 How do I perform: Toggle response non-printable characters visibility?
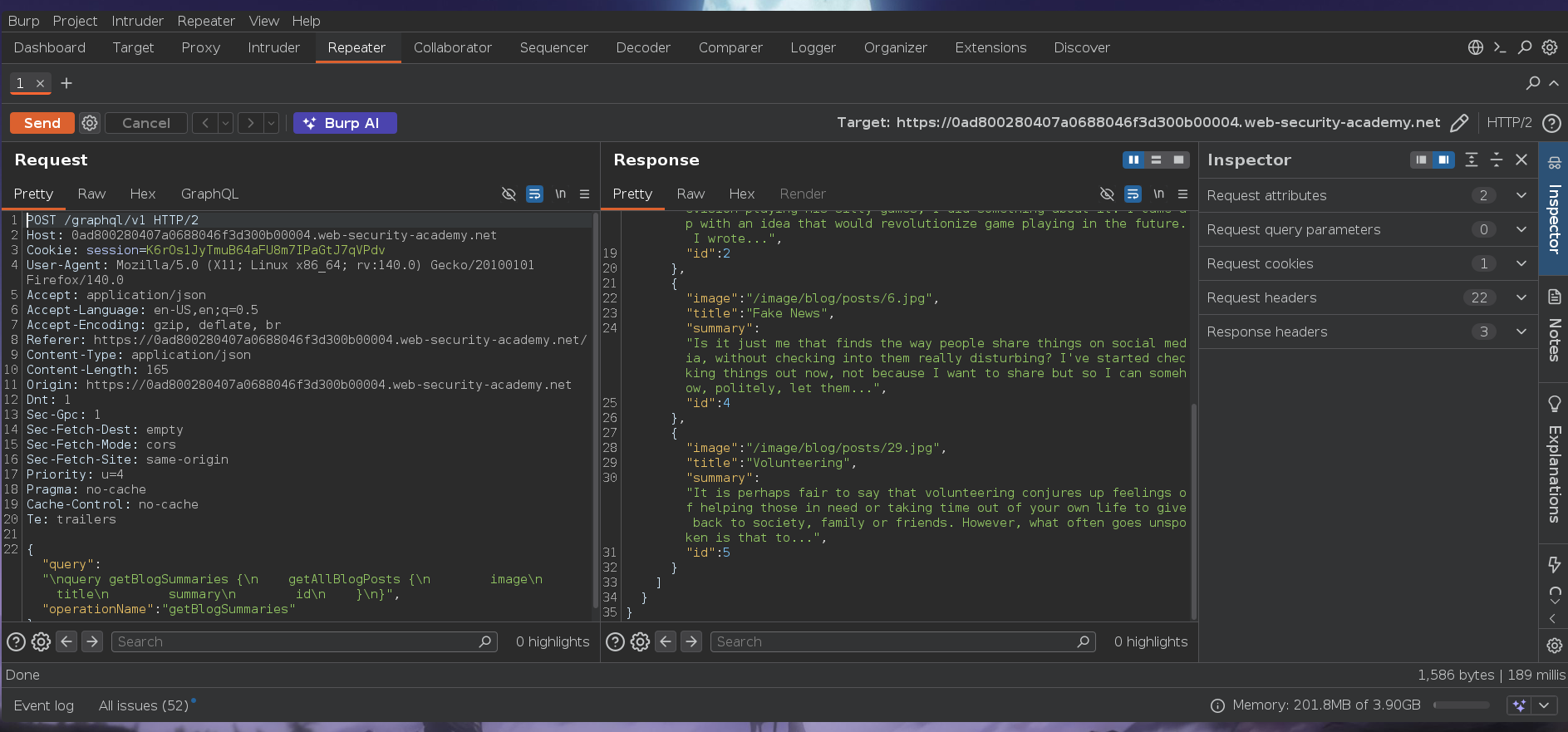(1107, 194)
